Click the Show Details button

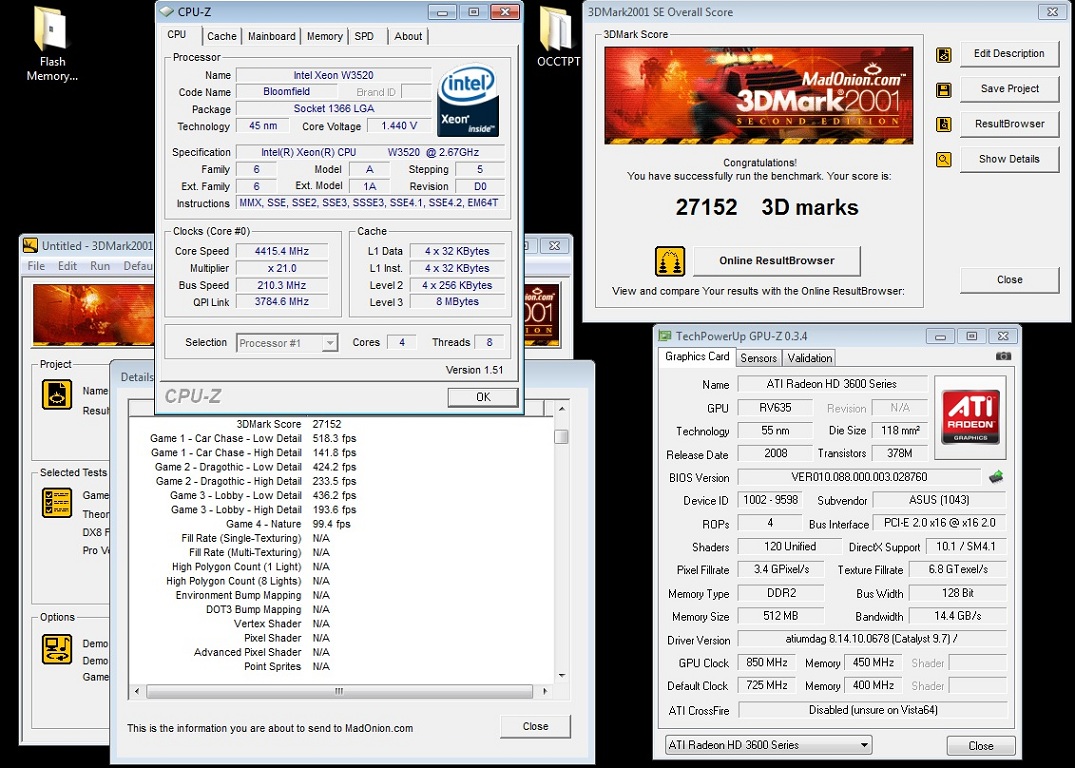tap(1009, 159)
